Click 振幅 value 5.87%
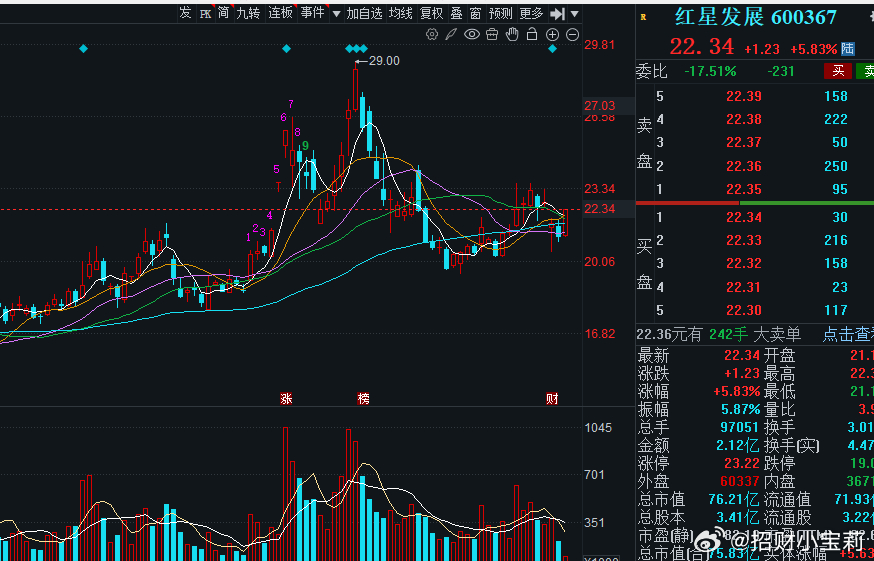This screenshot has height=561, width=874. (x=741, y=410)
